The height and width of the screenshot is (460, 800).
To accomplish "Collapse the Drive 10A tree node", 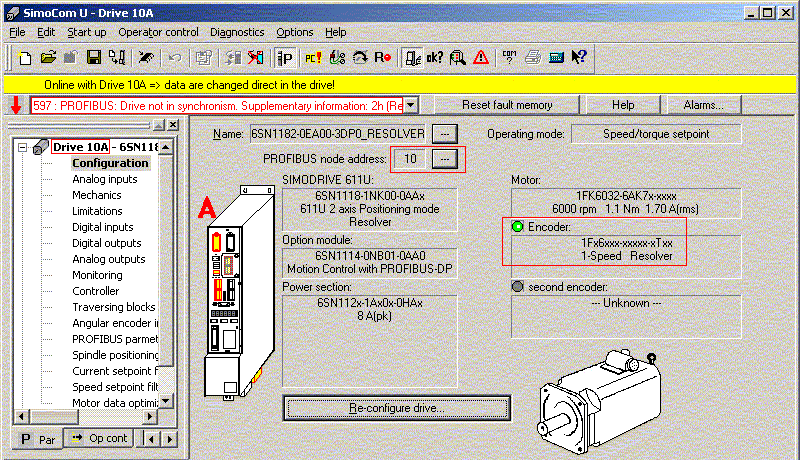I will coord(22,147).
